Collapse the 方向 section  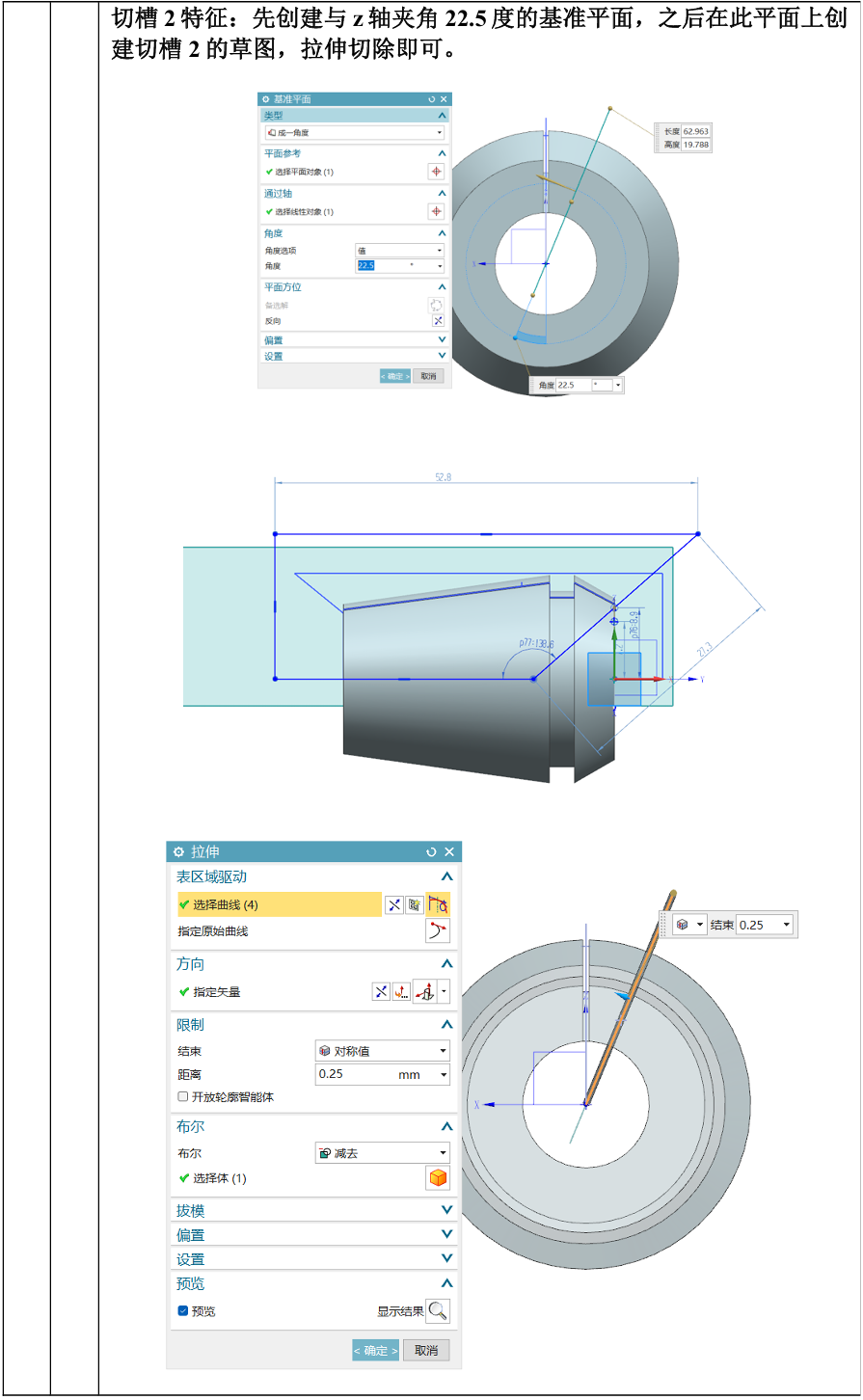[x=446, y=964]
